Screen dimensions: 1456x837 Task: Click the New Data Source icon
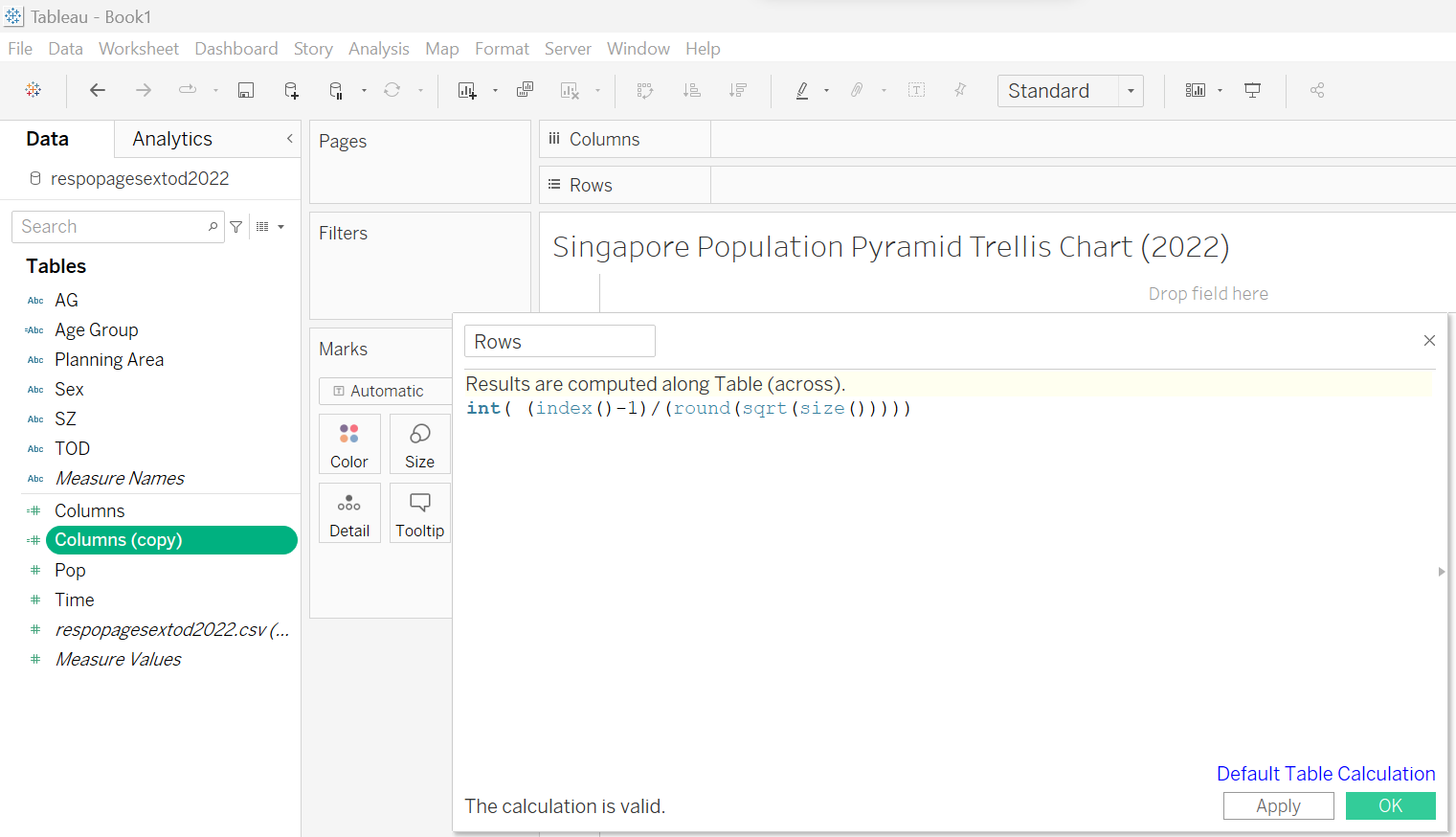pyautogui.click(x=291, y=90)
